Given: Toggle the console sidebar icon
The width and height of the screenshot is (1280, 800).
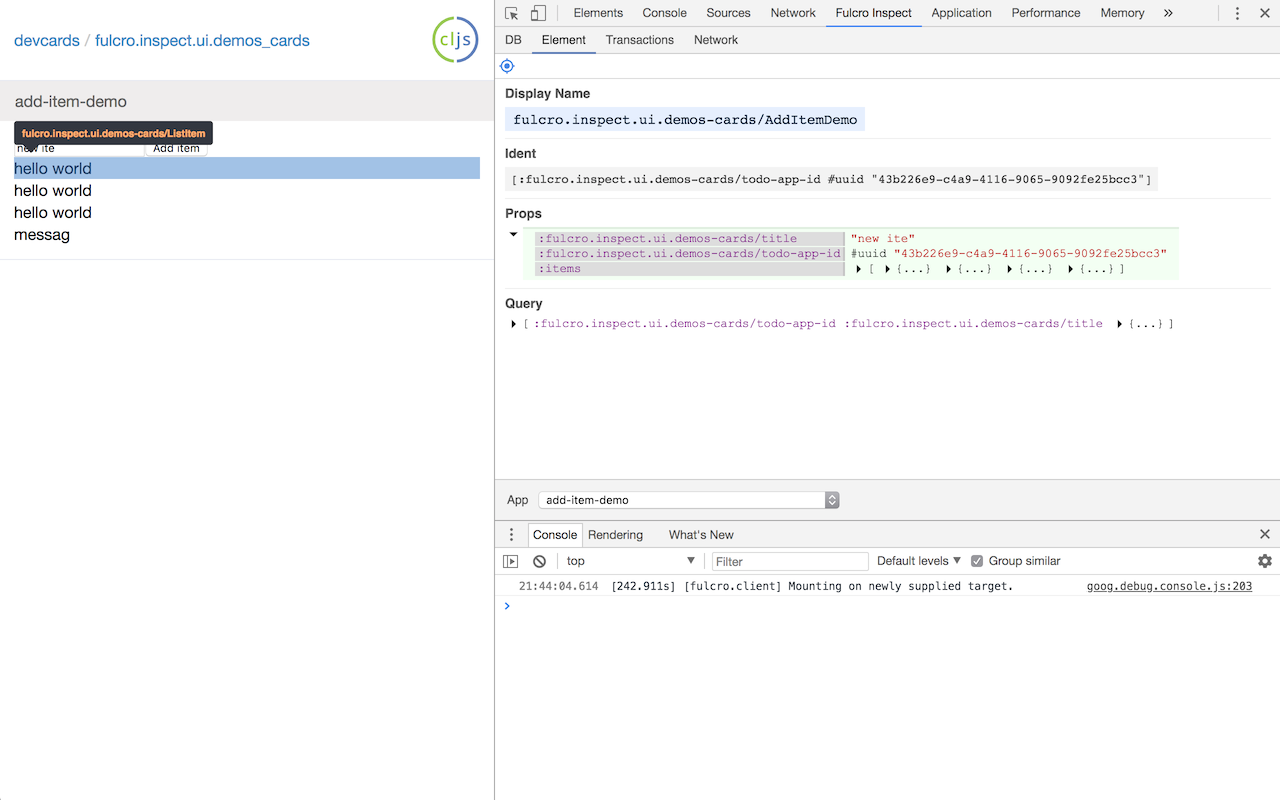Looking at the screenshot, I should tap(511, 561).
